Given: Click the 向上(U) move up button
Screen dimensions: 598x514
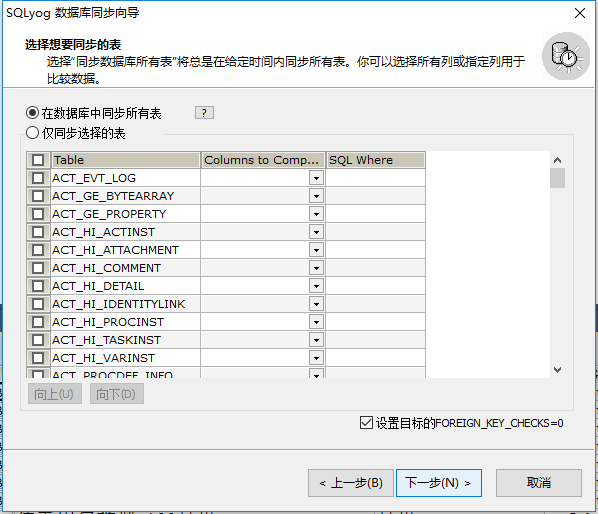Looking at the screenshot, I should tap(55, 394).
